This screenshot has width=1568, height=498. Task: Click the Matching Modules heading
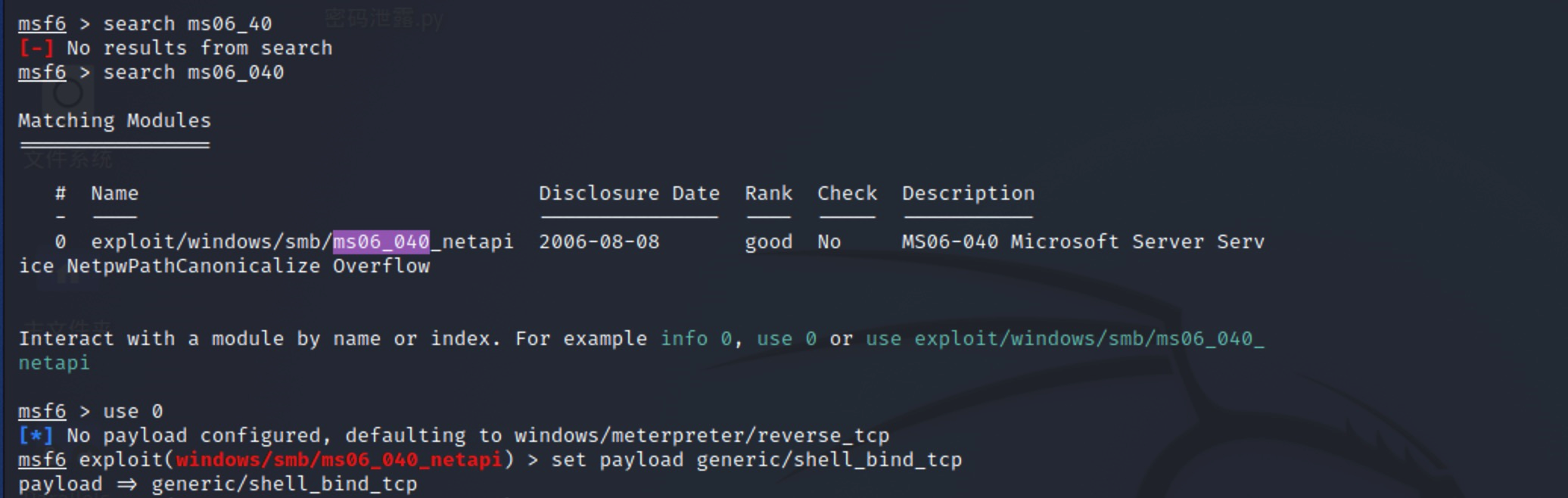(x=114, y=121)
